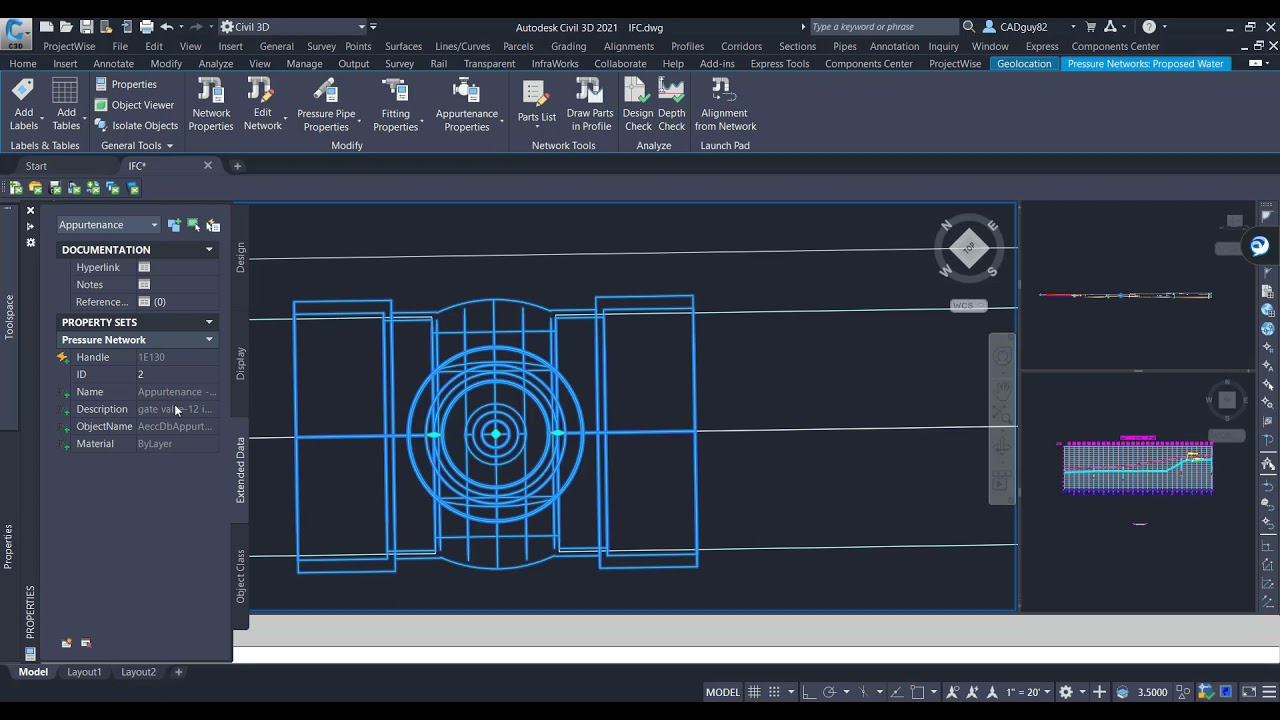This screenshot has height=720, width=1280.
Task: Open the Pipes menu
Action: coord(844,46)
